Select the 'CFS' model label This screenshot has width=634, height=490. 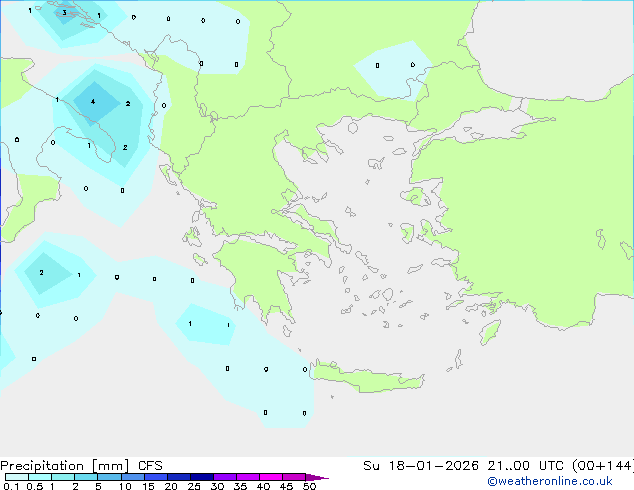point(150,466)
